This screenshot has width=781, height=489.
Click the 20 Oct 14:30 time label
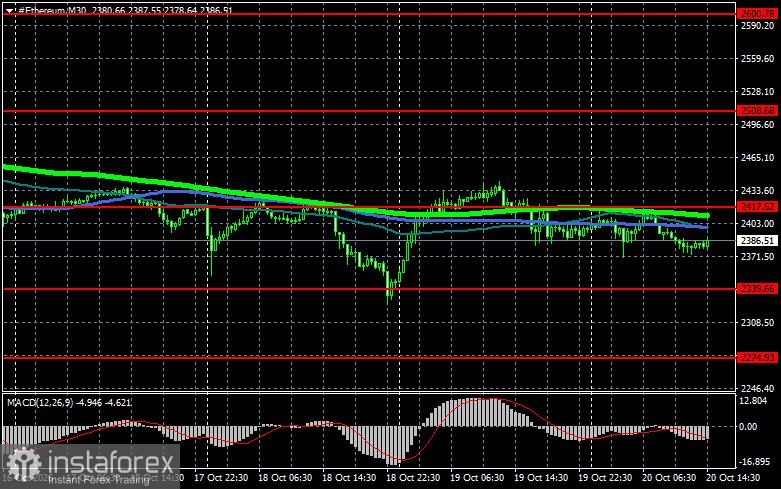click(x=733, y=478)
